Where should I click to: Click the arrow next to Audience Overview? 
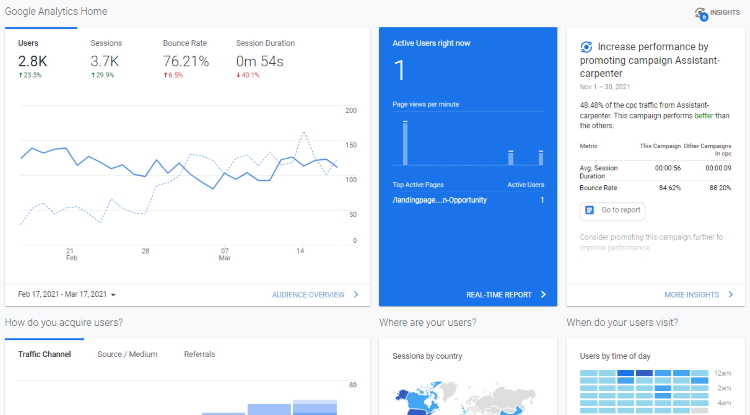tap(355, 295)
